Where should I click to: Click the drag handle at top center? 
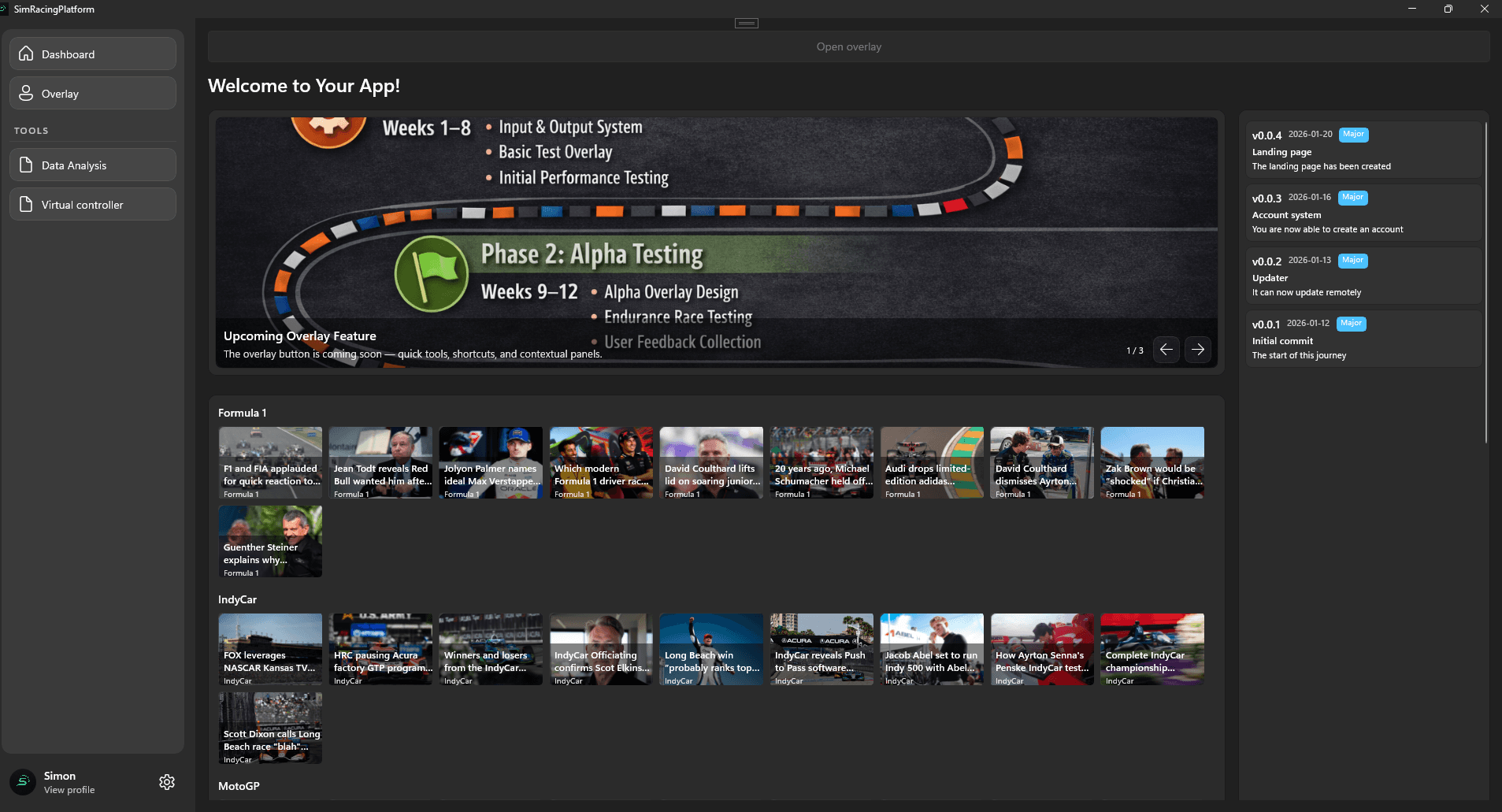(747, 23)
